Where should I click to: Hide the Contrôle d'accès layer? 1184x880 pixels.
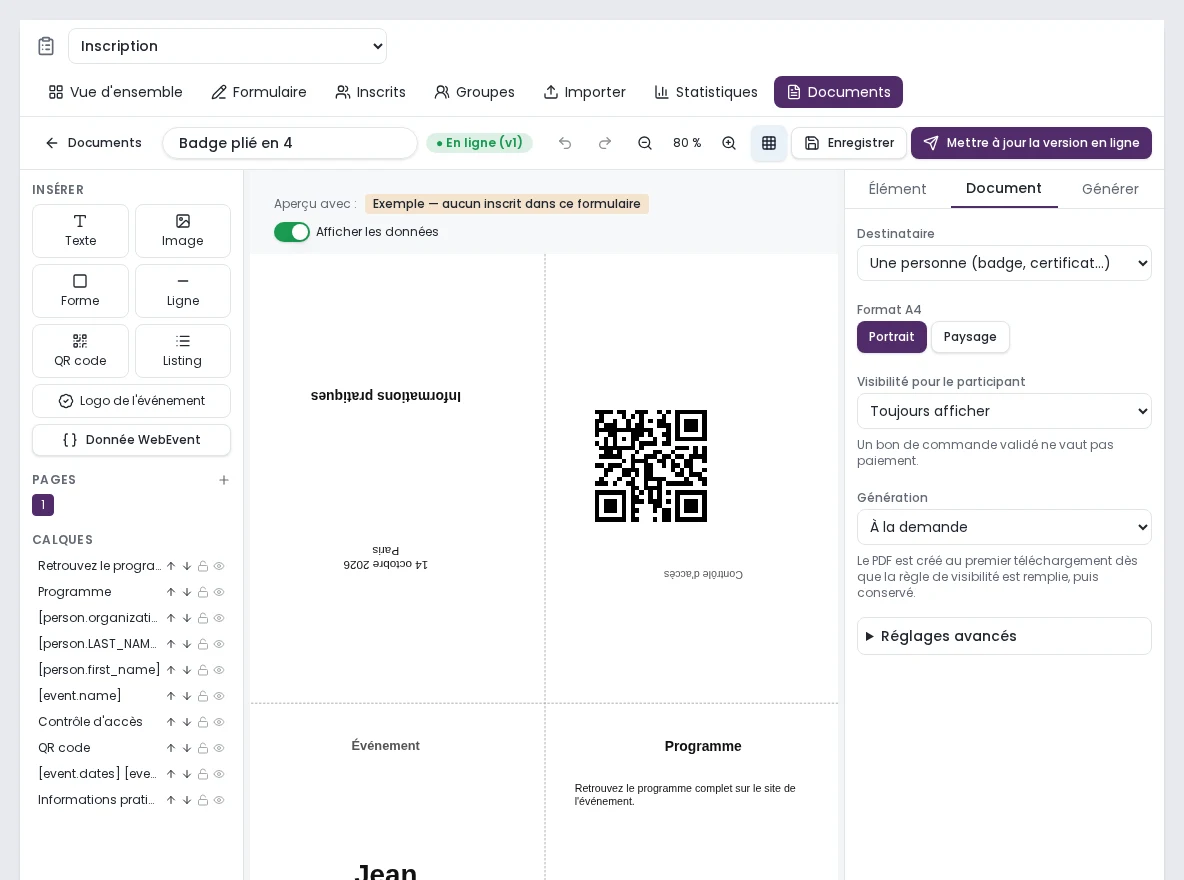219,722
